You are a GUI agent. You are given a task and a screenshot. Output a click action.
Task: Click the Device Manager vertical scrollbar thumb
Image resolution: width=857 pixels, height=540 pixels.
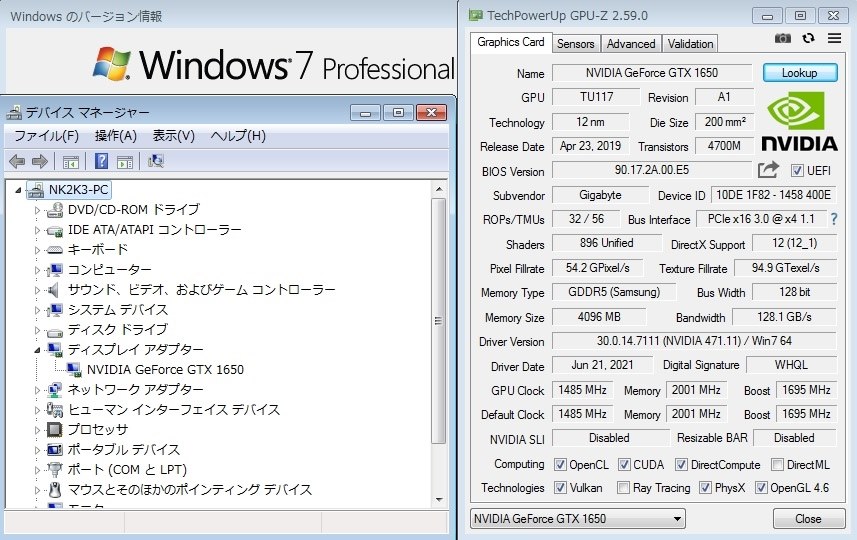(438, 321)
